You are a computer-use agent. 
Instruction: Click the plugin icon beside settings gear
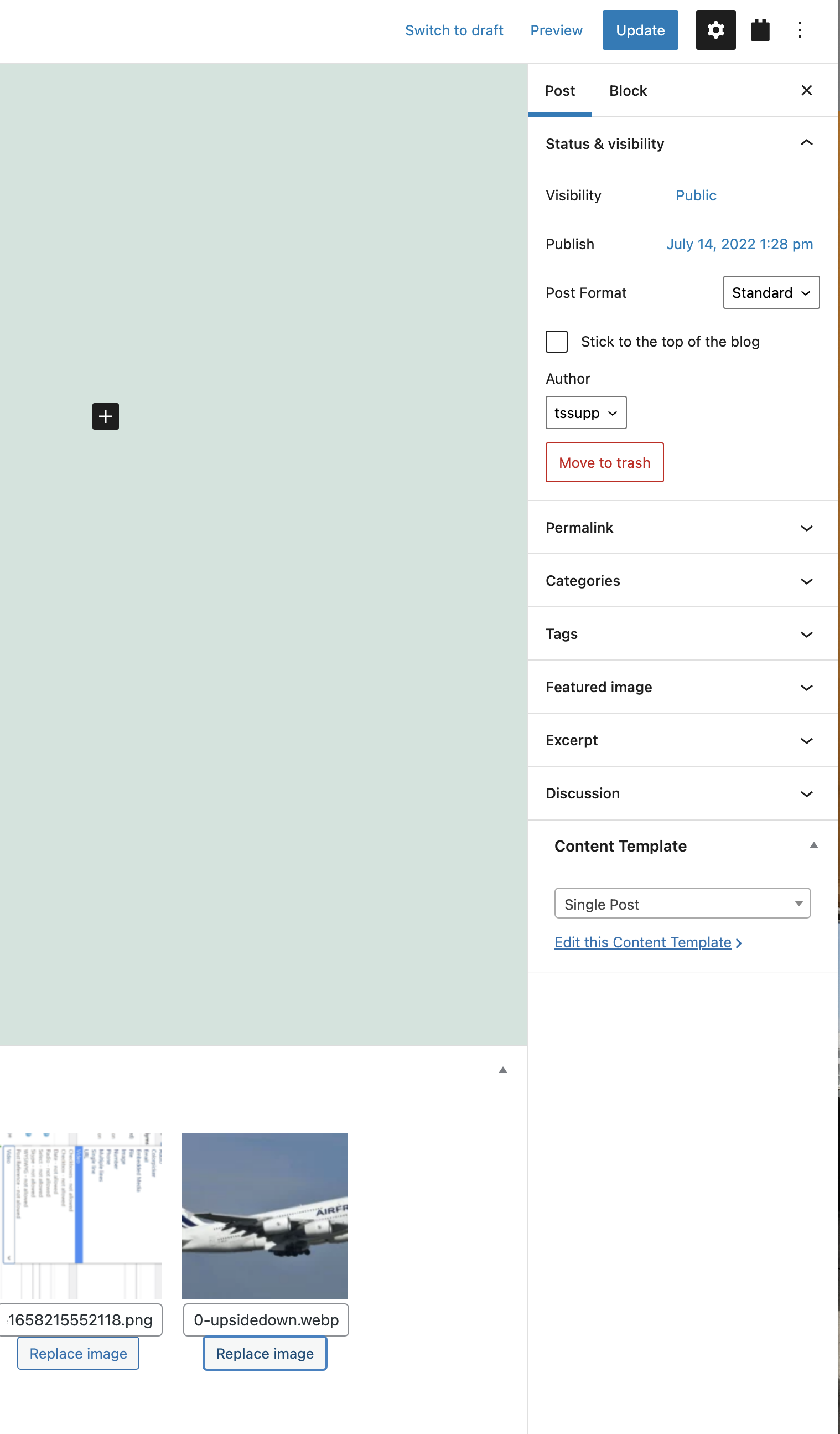click(760, 29)
